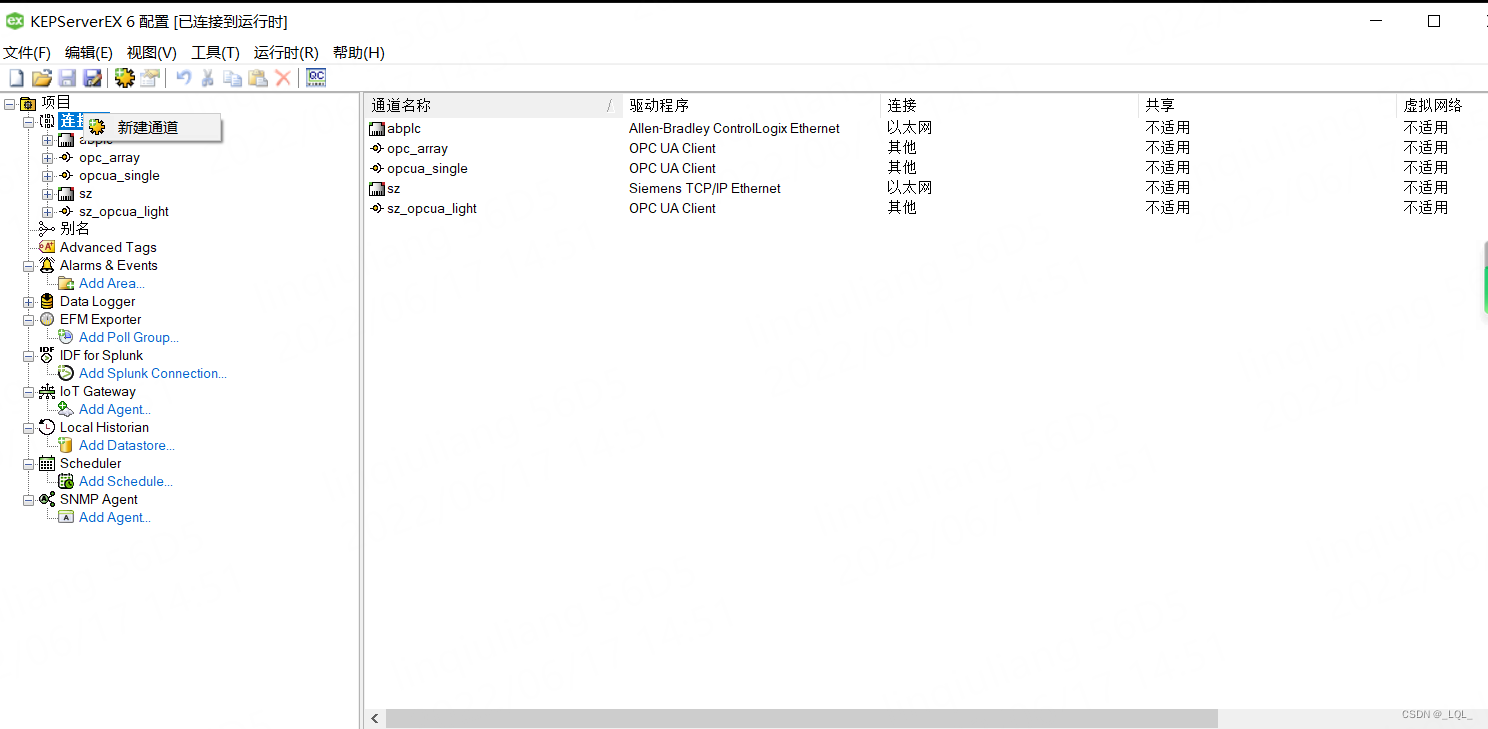Open the 视图(V) menu
The width and height of the screenshot is (1488, 729).
[151, 53]
